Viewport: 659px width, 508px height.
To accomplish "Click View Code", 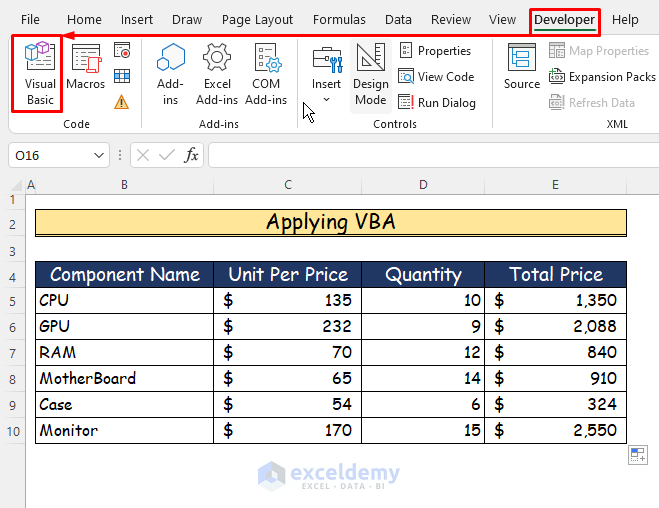I will 436,77.
